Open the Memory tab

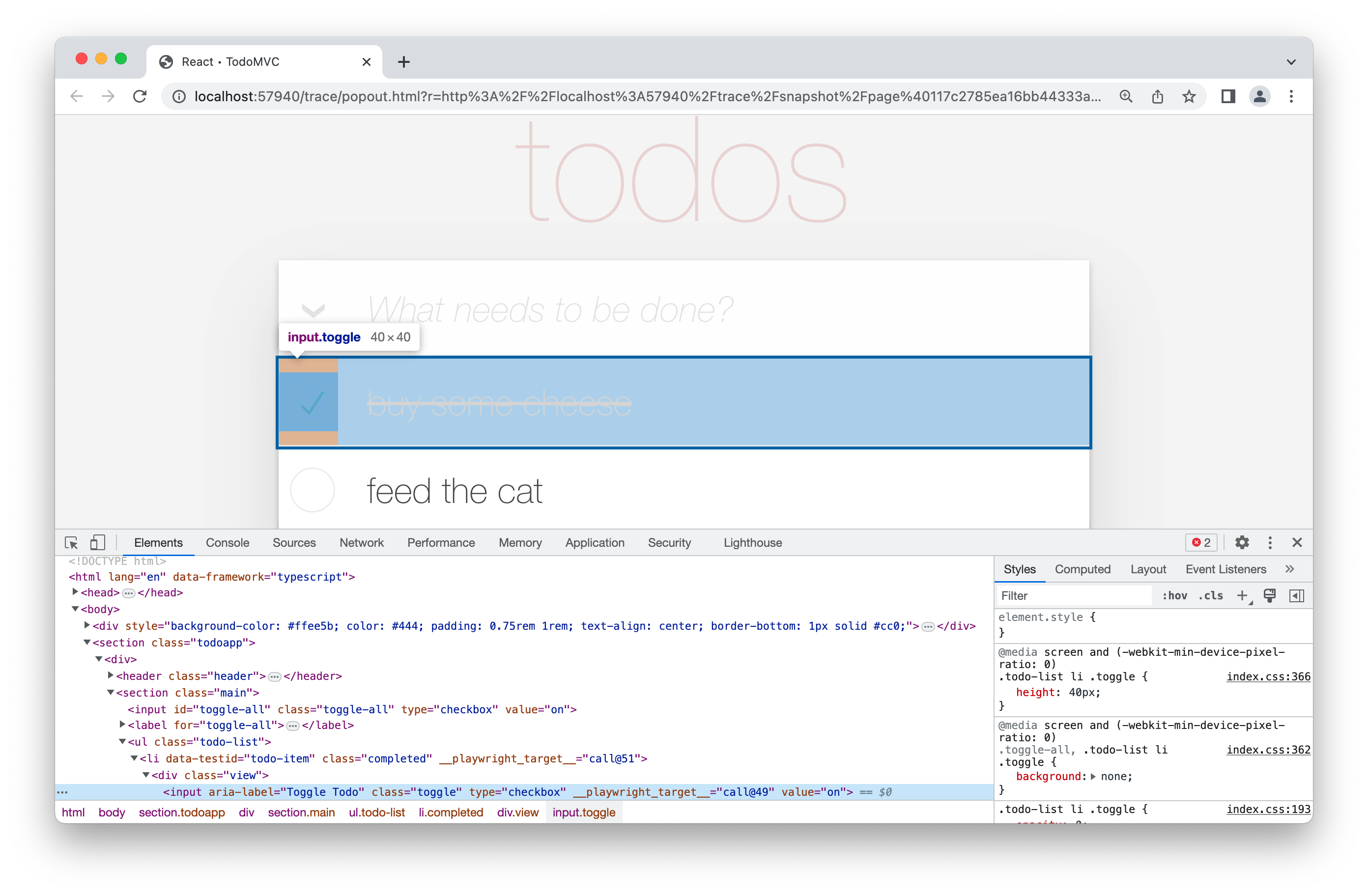tap(520, 542)
